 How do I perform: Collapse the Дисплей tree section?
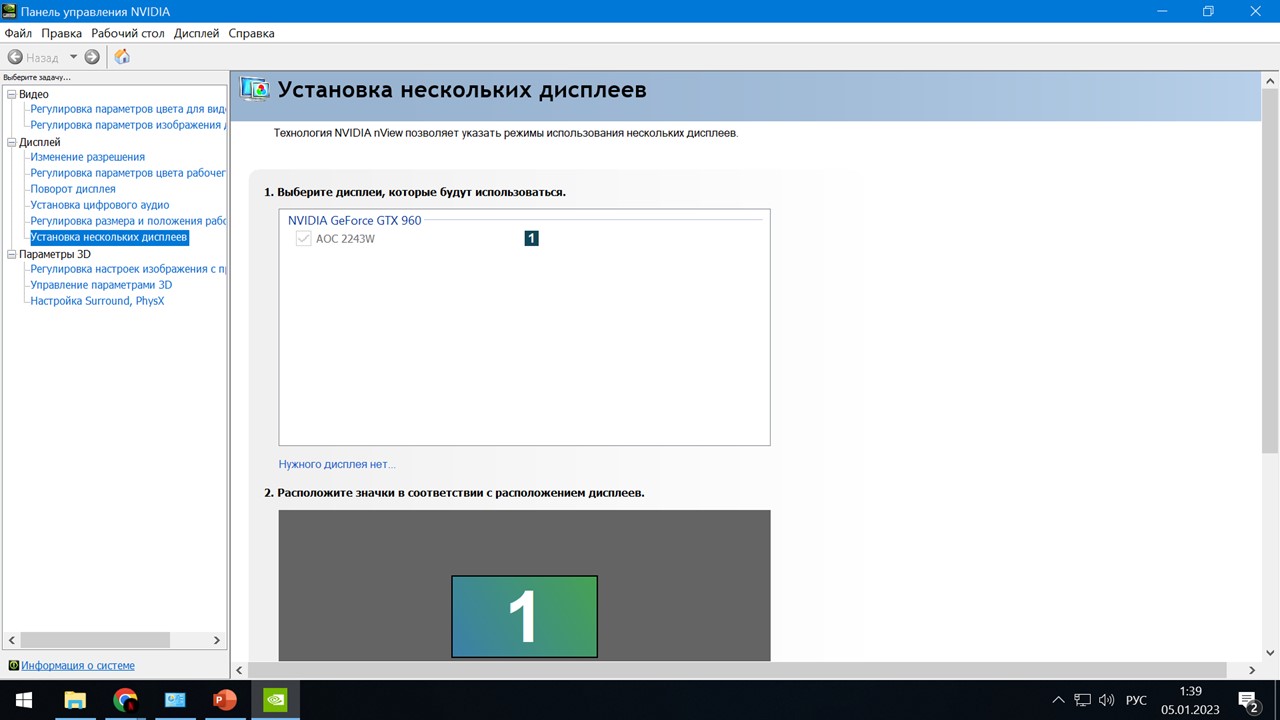point(12,142)
